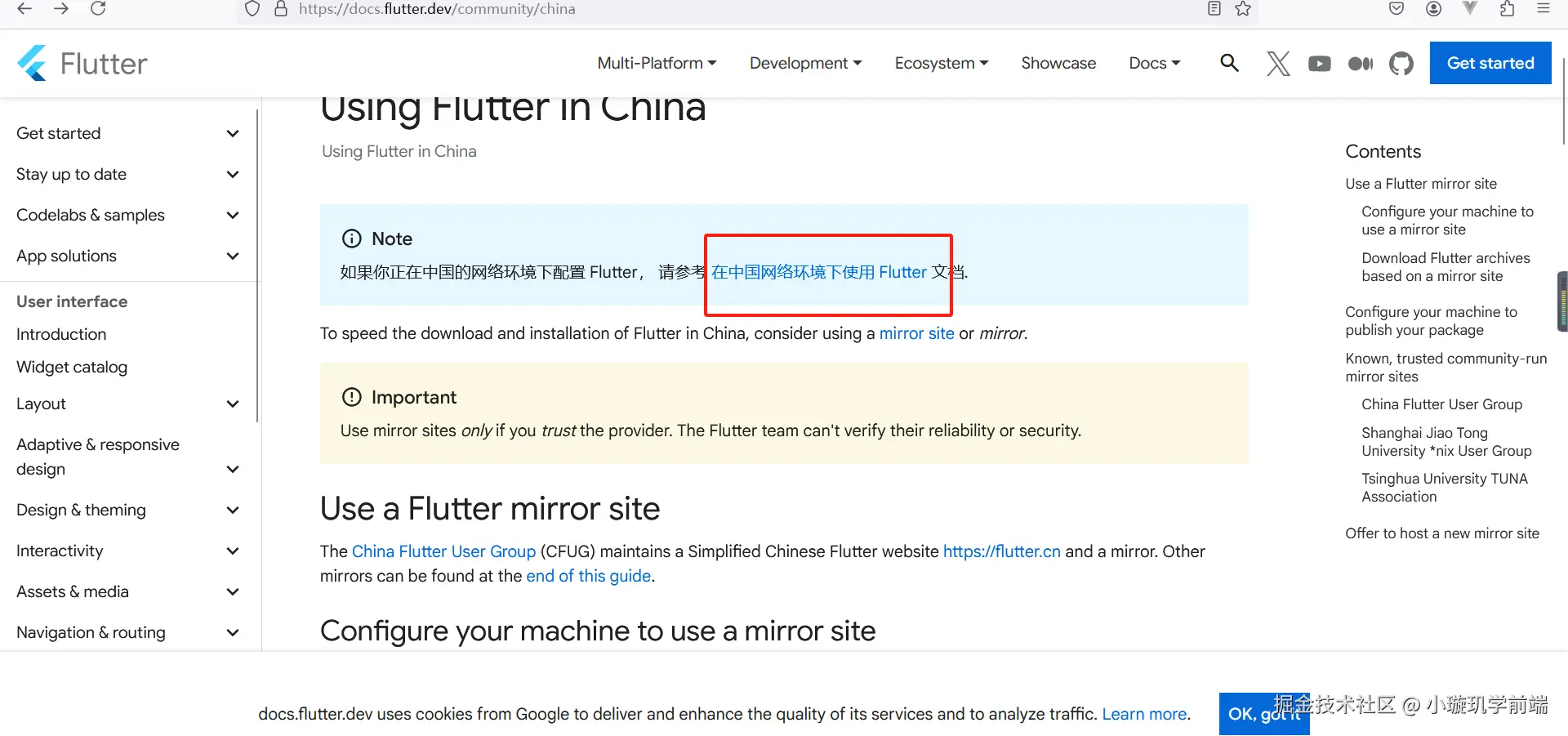Jump to Known, trusted community-run mirror sites

pyautogui.click(x=1445, y=368)
